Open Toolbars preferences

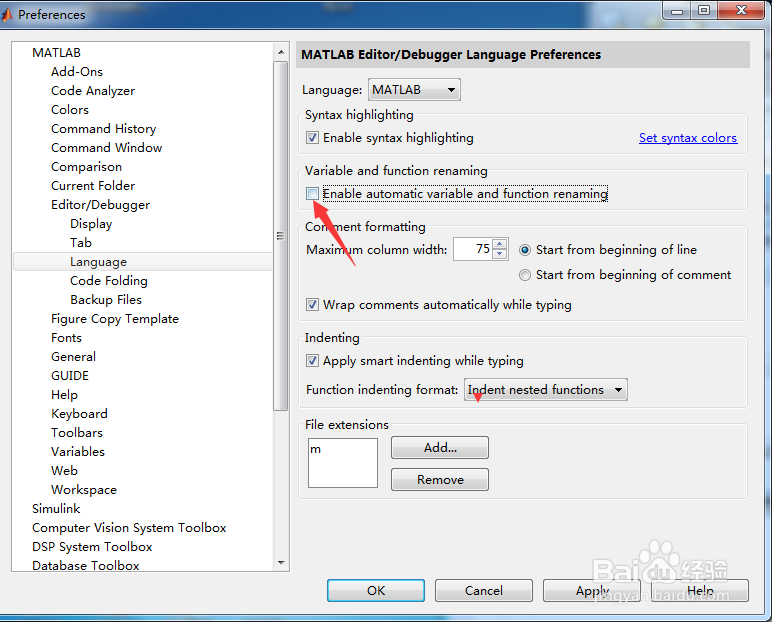click(77, 433)
